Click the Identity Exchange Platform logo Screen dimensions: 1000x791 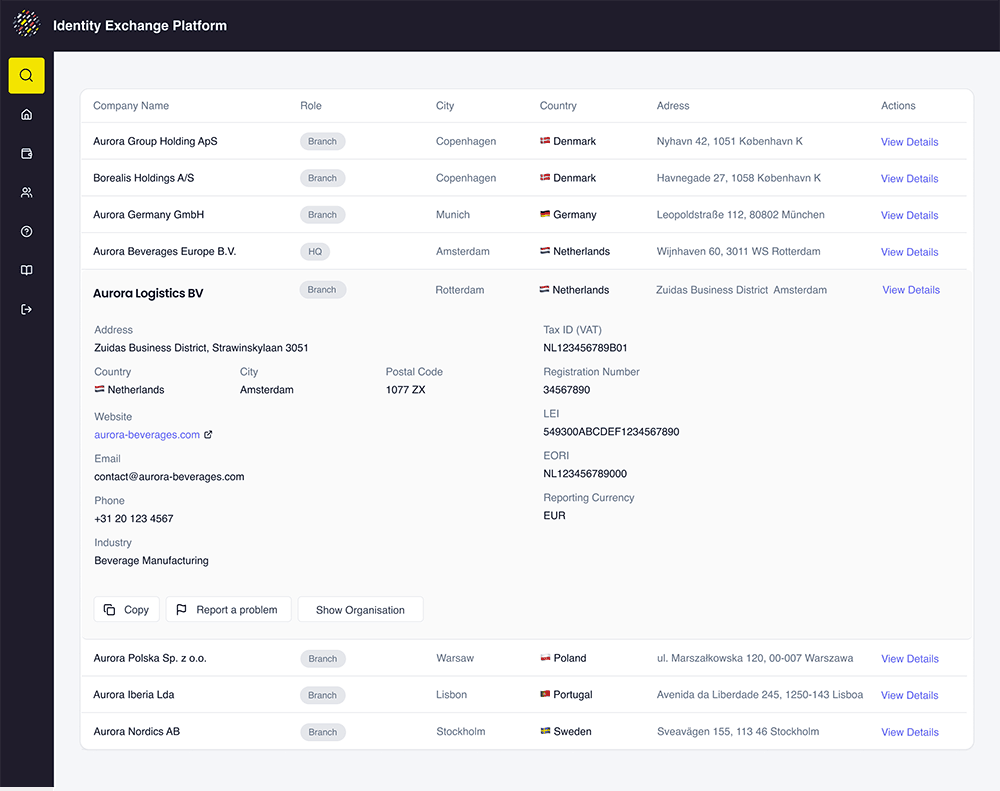27,23
